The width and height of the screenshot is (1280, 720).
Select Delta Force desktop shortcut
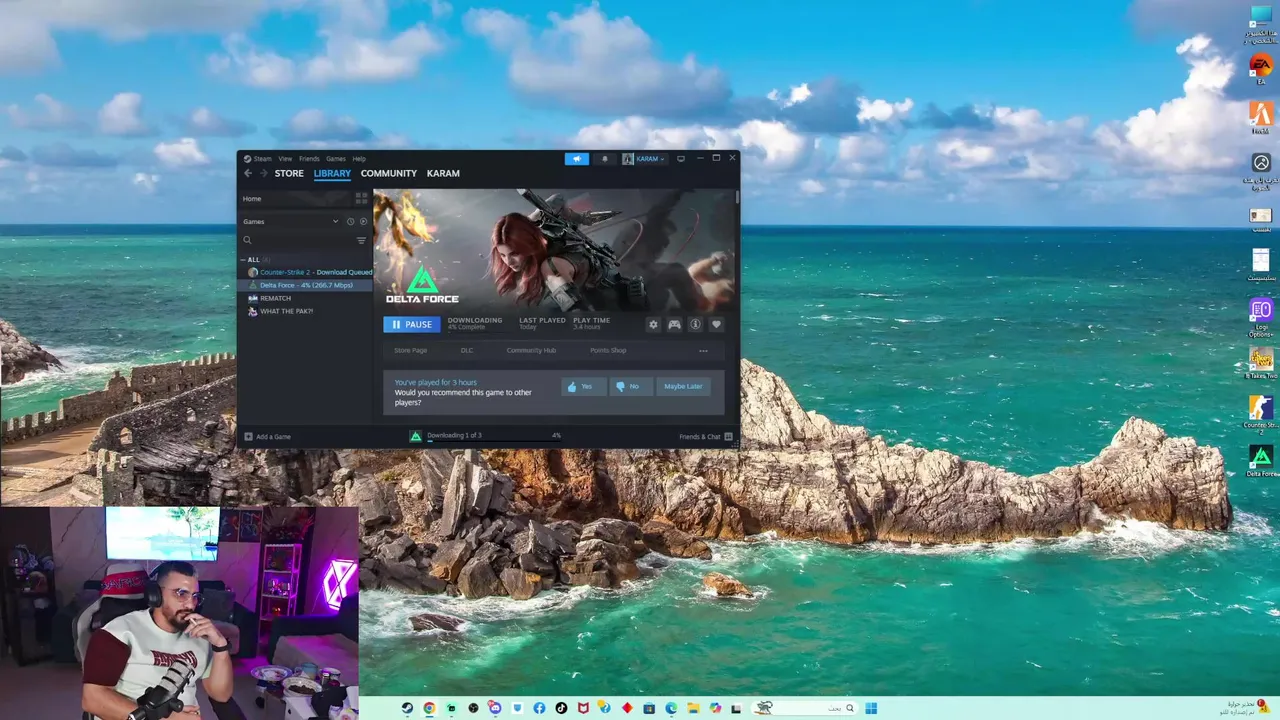(1261, 461)
